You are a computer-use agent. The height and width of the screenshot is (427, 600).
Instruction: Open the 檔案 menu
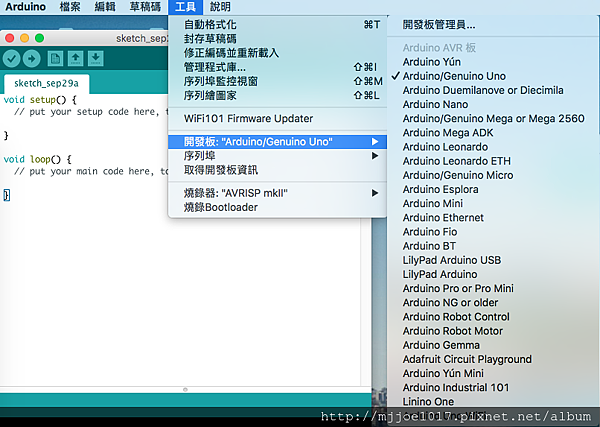pyautogui.click(x=70, y=7)
